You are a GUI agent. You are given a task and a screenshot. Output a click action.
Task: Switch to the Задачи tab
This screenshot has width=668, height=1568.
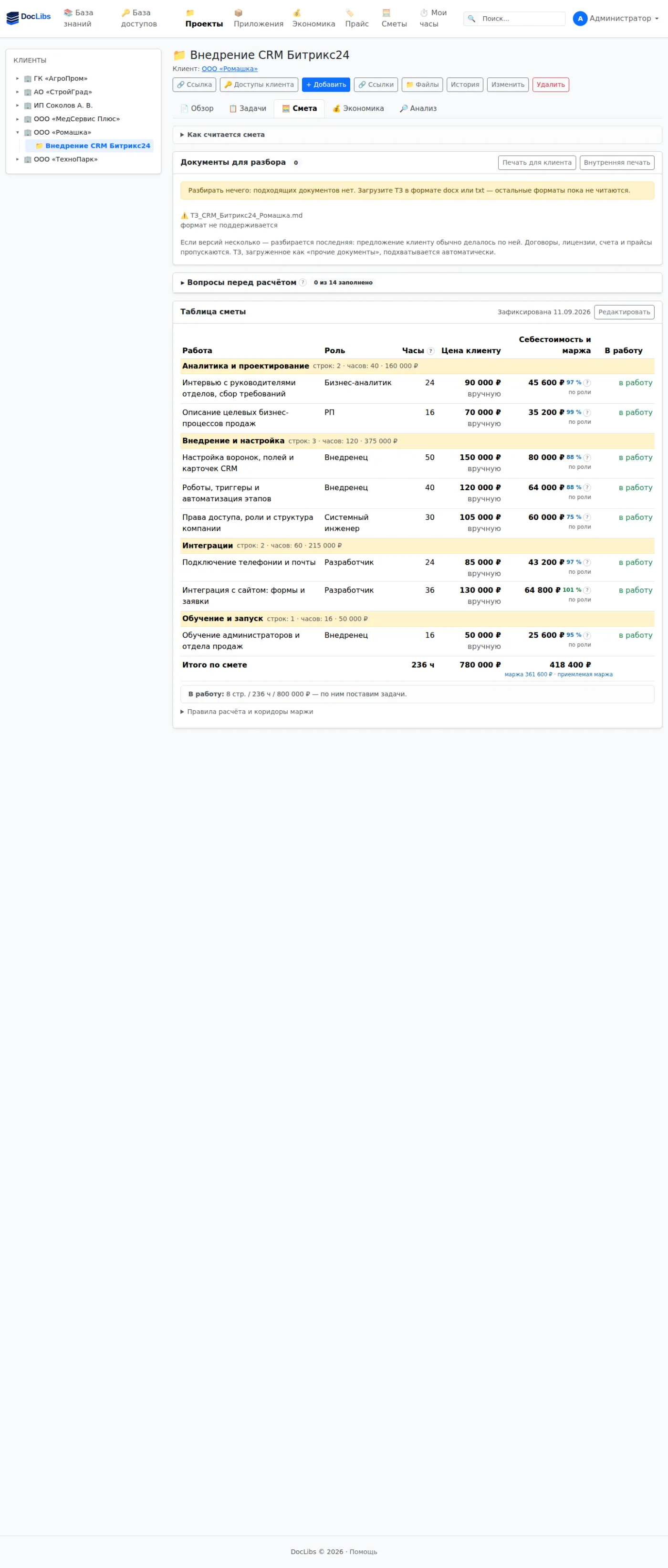[247, 108]
